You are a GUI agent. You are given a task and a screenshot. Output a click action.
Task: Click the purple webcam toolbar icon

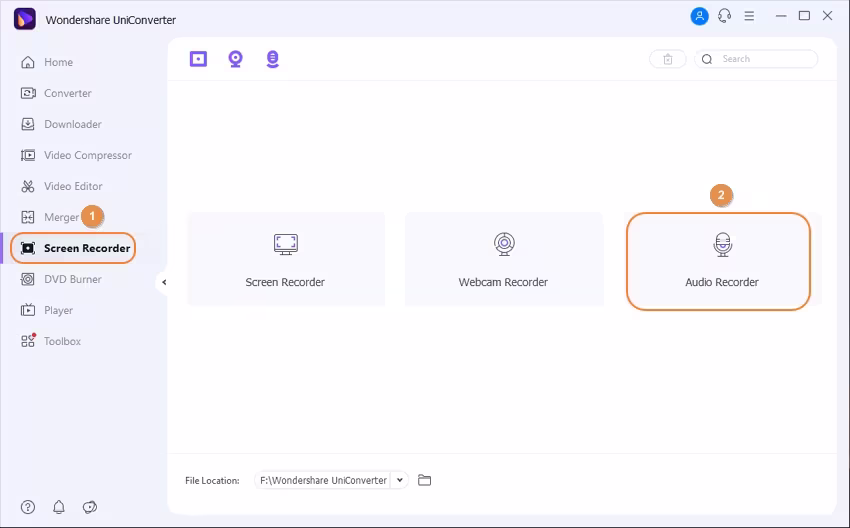[x=235, y=59]
